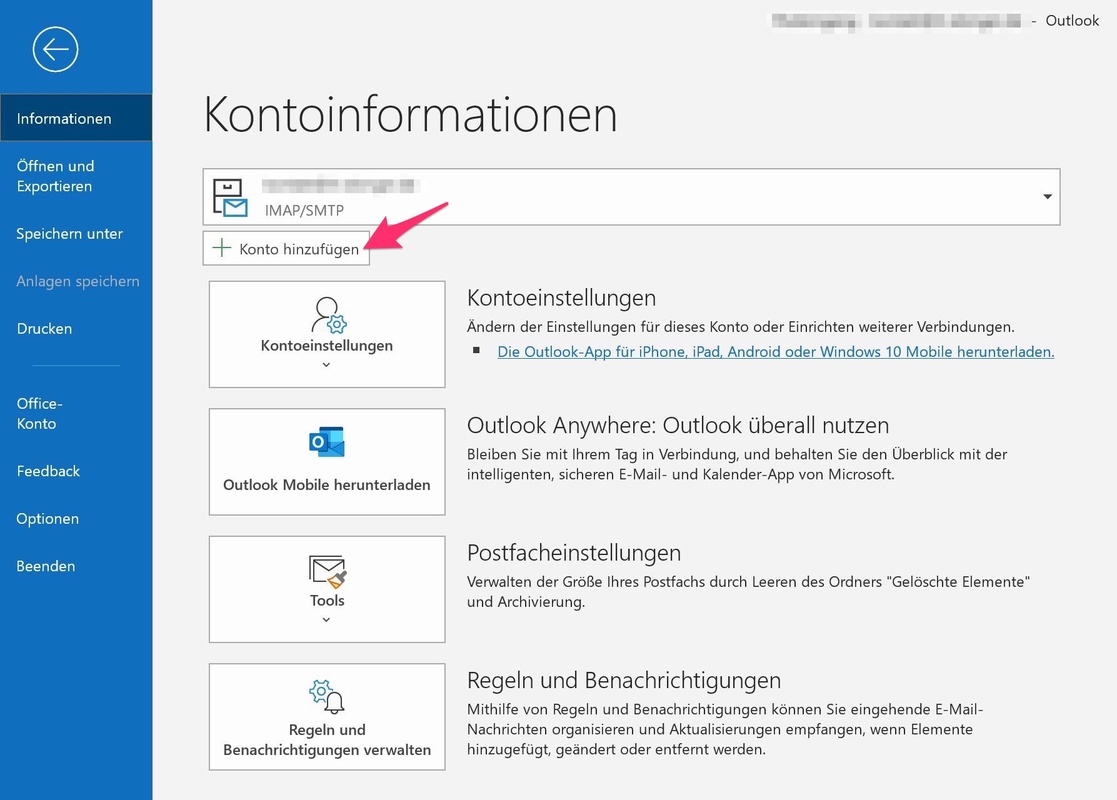Click the Tools button label

click(327, 600)
